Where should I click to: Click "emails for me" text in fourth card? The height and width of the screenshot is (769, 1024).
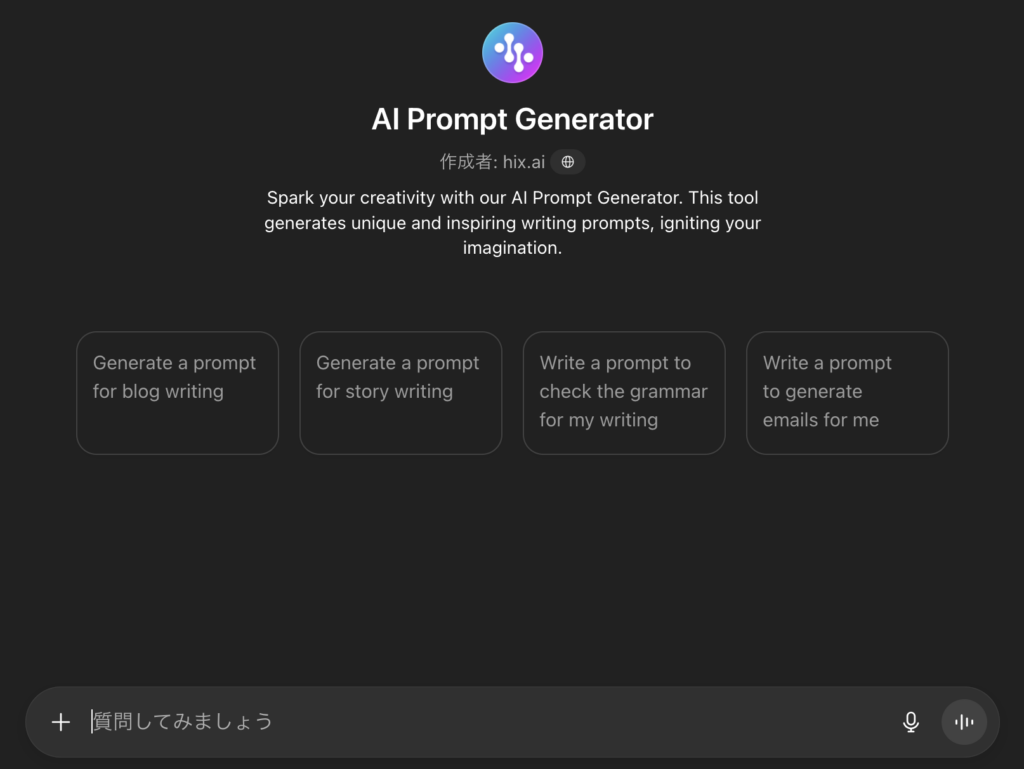click(821, 420)
